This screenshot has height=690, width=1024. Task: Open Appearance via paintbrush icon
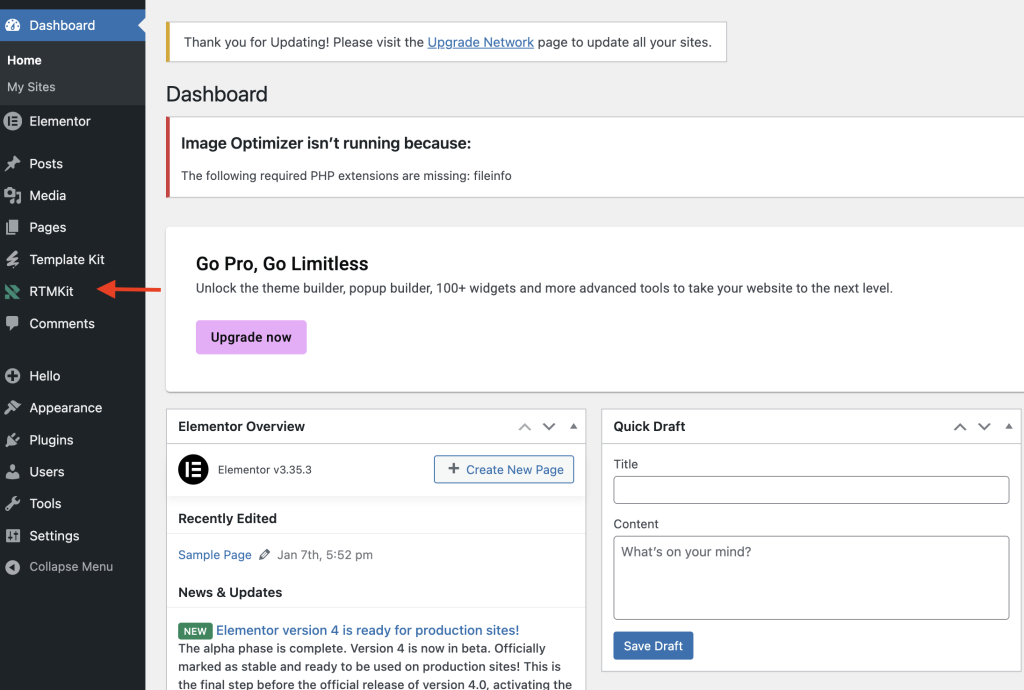[13, 408]
